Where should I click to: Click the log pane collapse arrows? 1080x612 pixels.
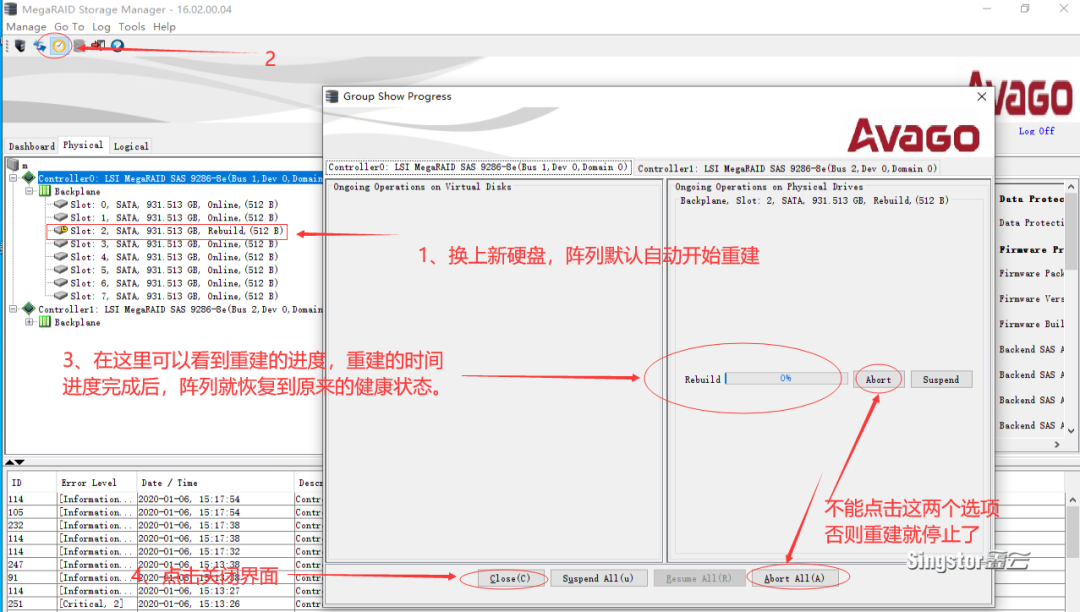[x=15, y=462]
